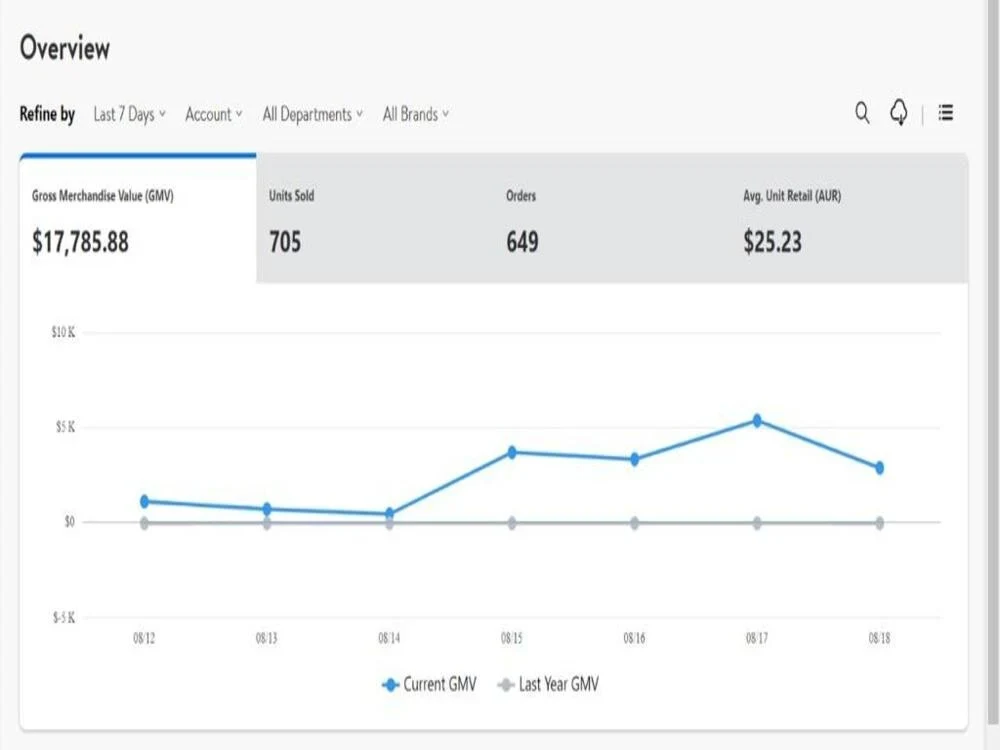The image size is (1000, 750).
Task: Click the Overview heading
Action: tap(64, 48)
